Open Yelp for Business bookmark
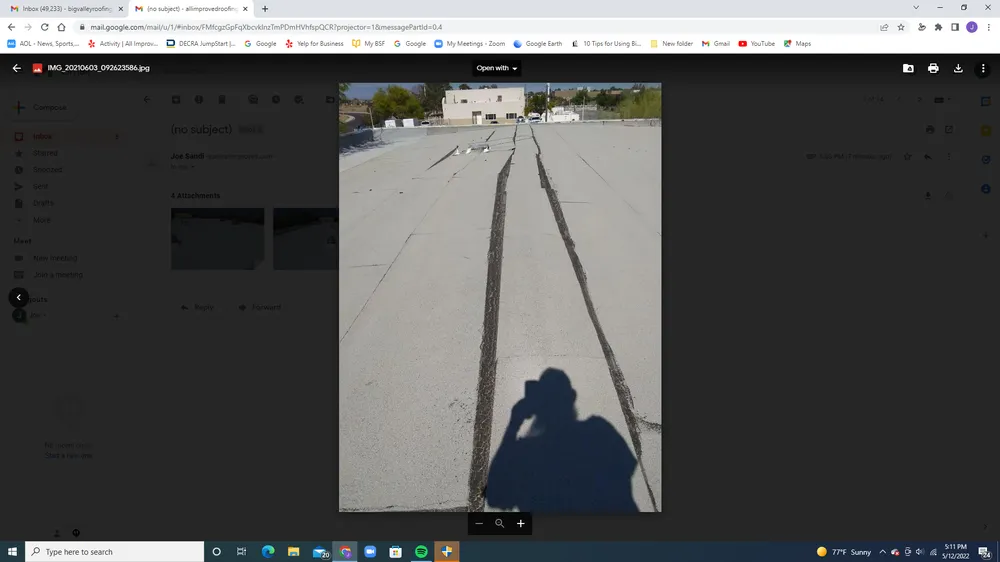Image resolution: width=1000 pixels, height=562 pixels. point(314,43)
